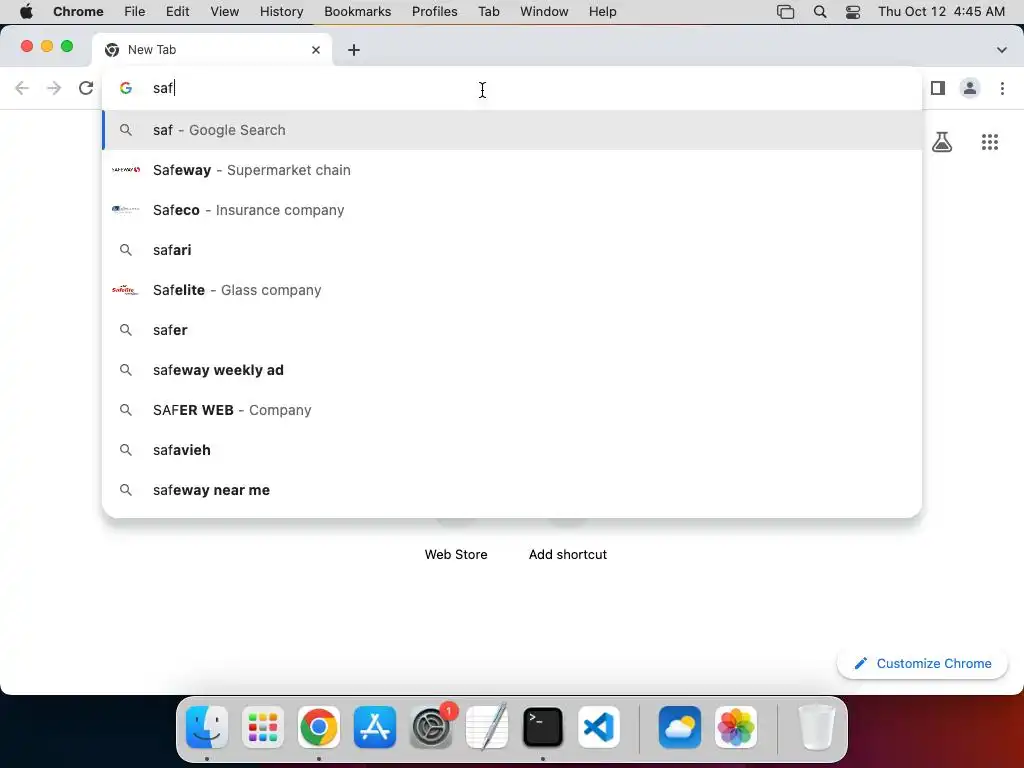Open Weather app from the dock
The height and width of the screenshot is (768, 1024).
coord(680,727)
